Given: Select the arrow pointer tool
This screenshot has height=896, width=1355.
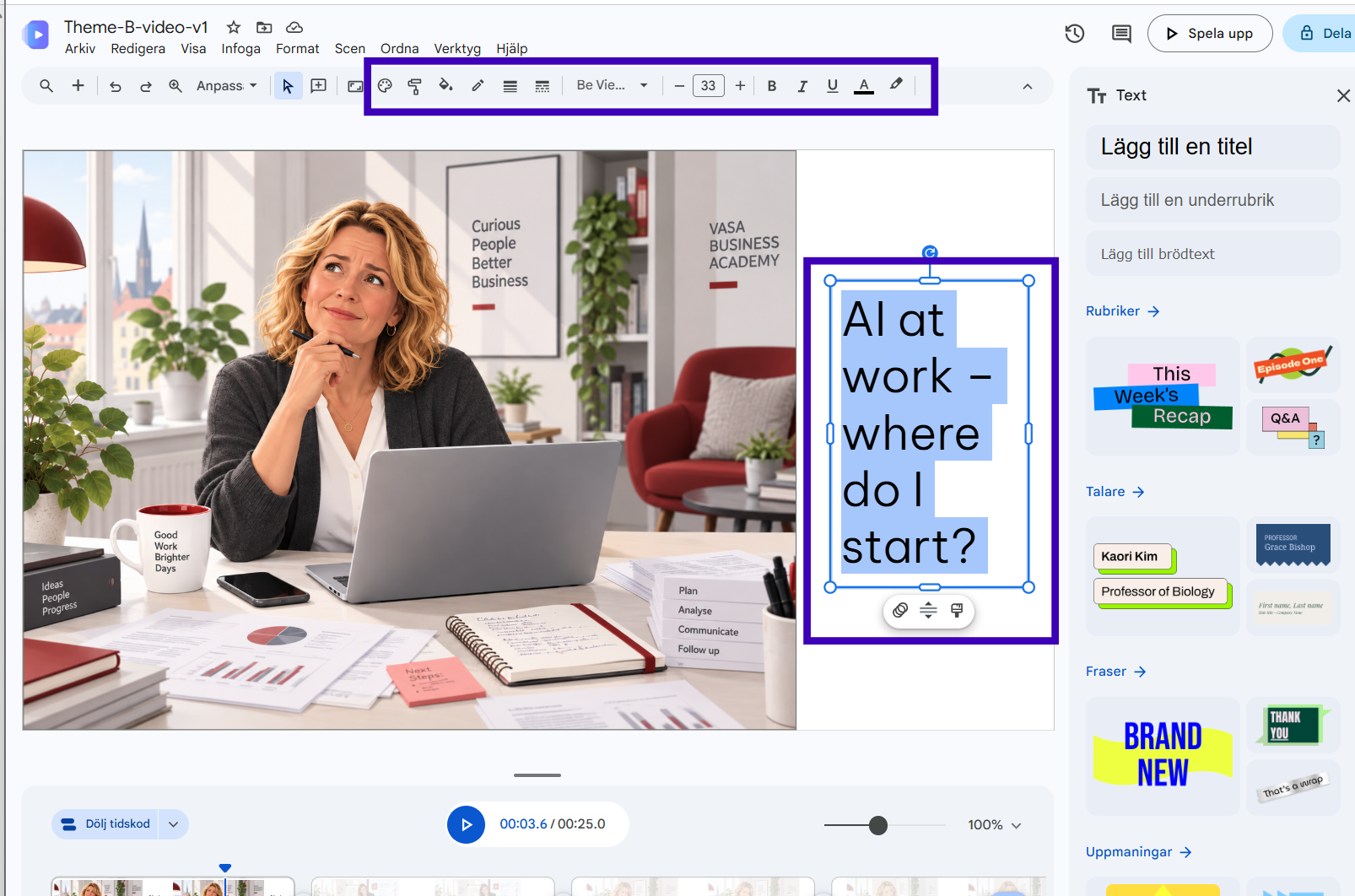Looking at the screenshot, I should [288, 86].
